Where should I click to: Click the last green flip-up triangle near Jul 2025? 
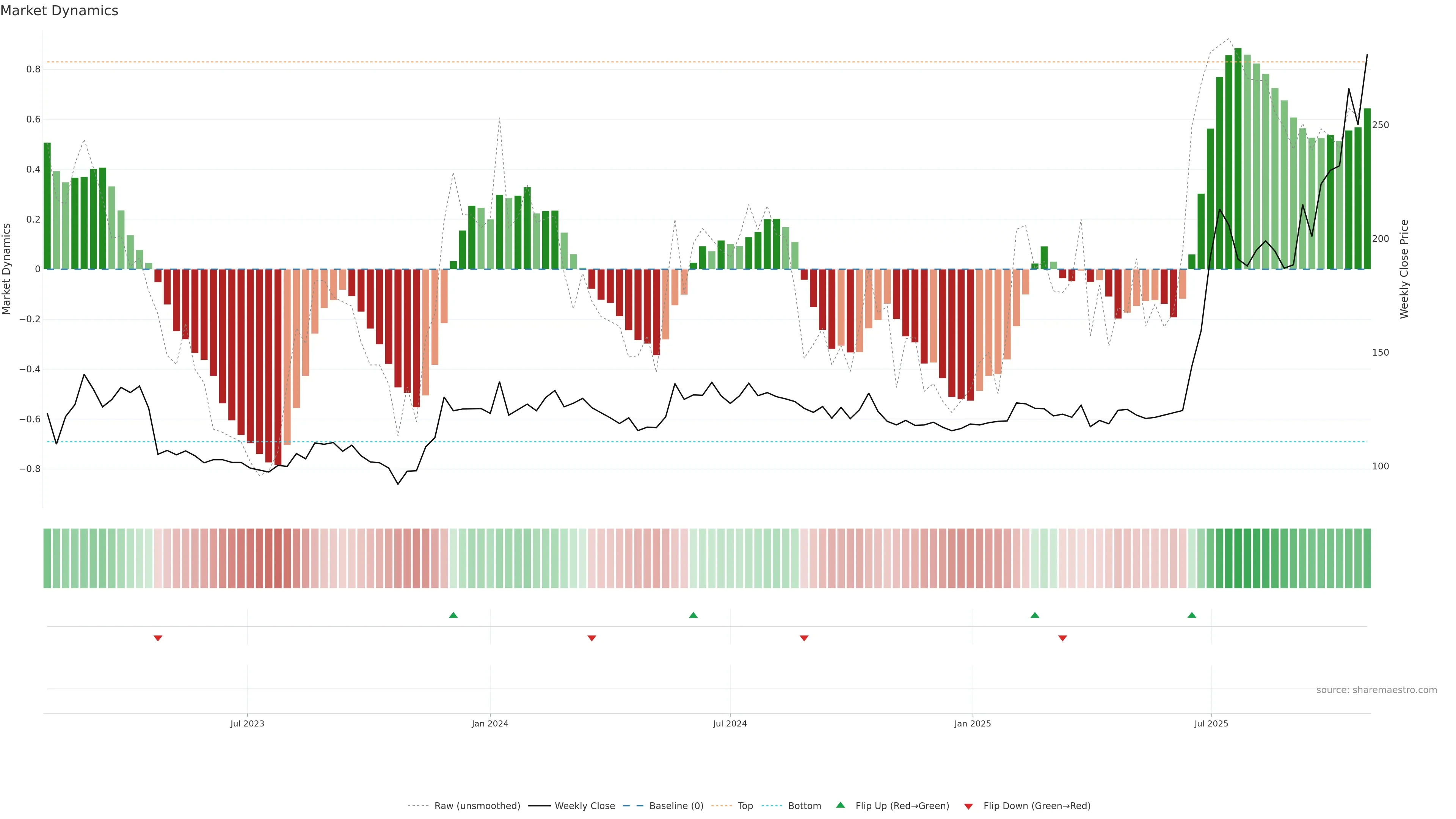coord(1191,615)
